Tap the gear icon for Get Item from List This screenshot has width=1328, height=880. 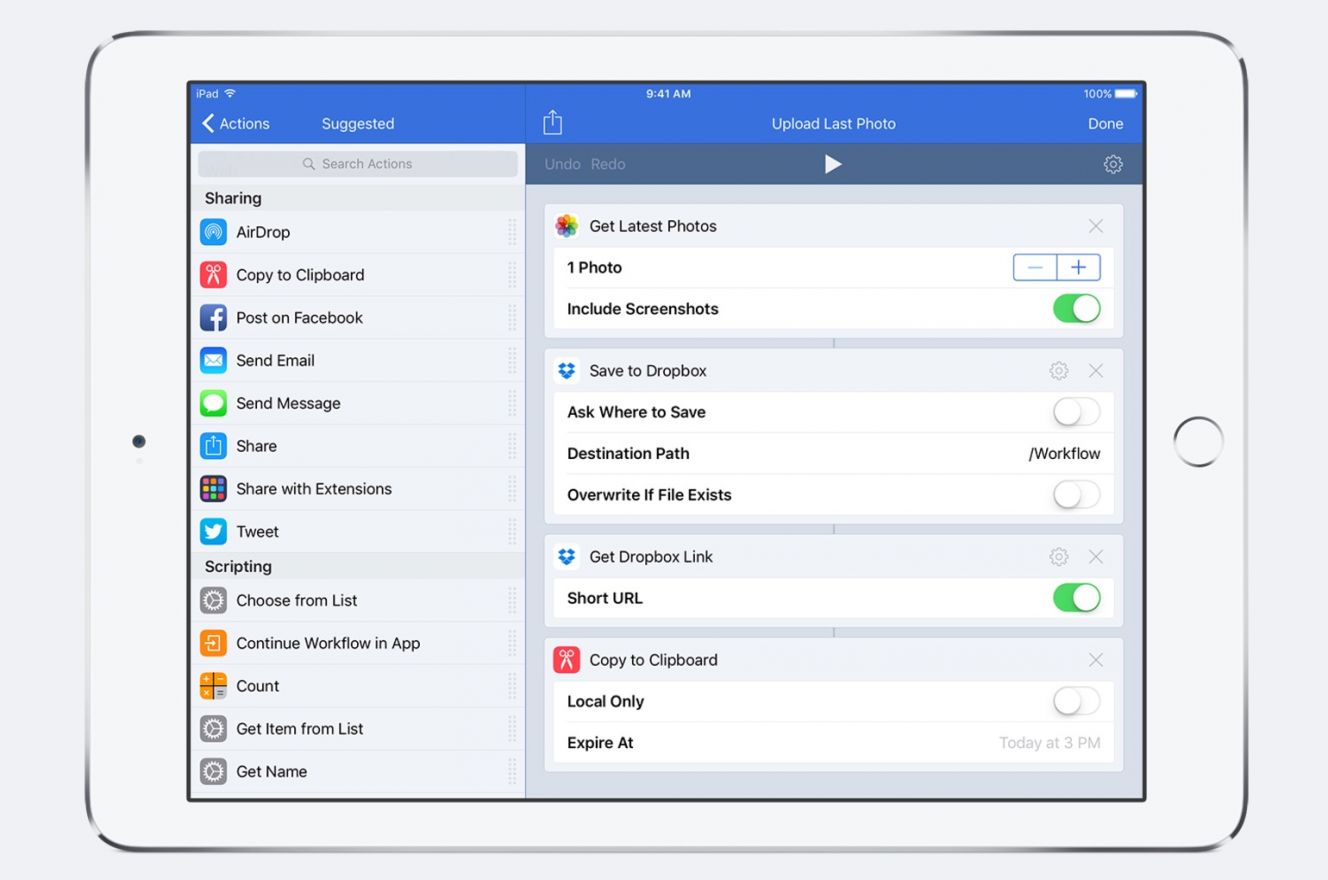(213, 729)
